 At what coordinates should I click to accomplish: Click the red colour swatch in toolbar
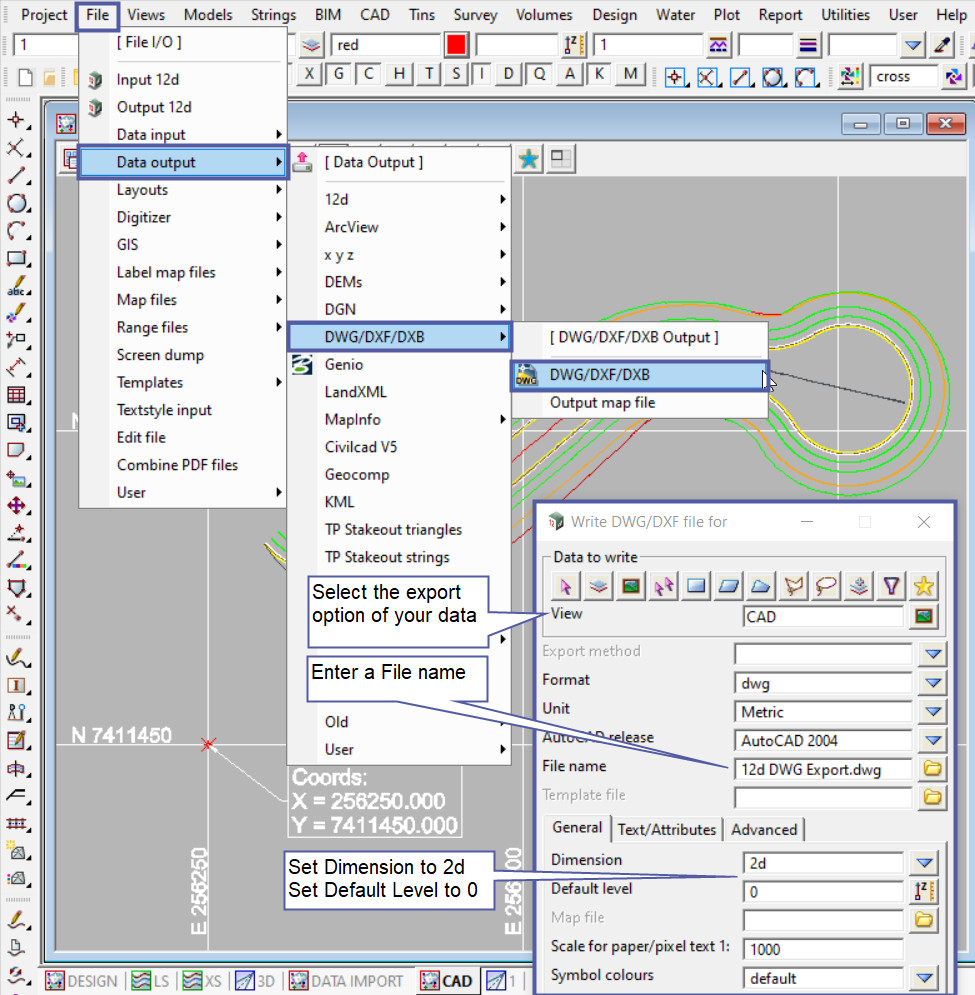coord(456,45)
